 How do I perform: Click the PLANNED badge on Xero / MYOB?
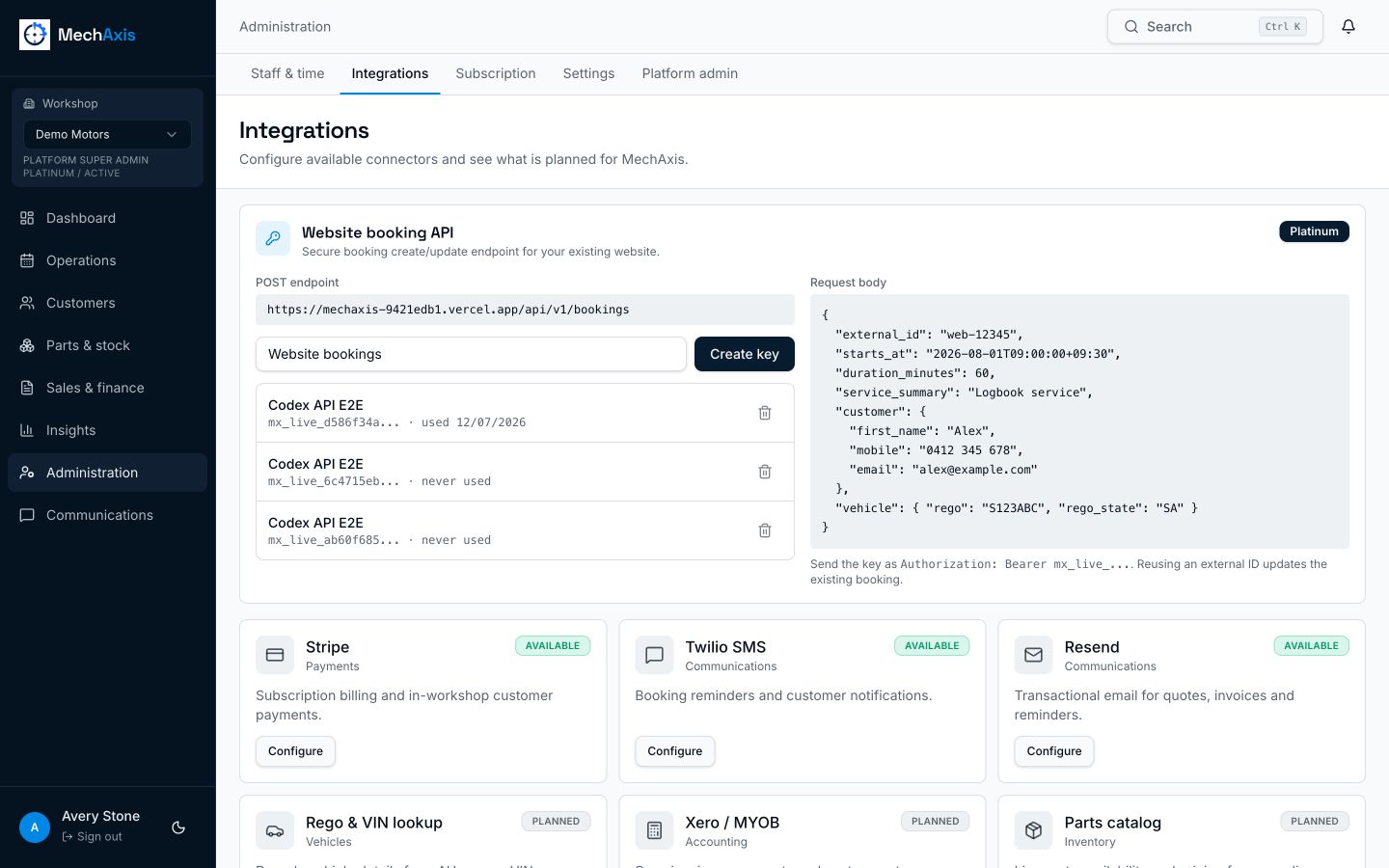click(x=936, y=822)
